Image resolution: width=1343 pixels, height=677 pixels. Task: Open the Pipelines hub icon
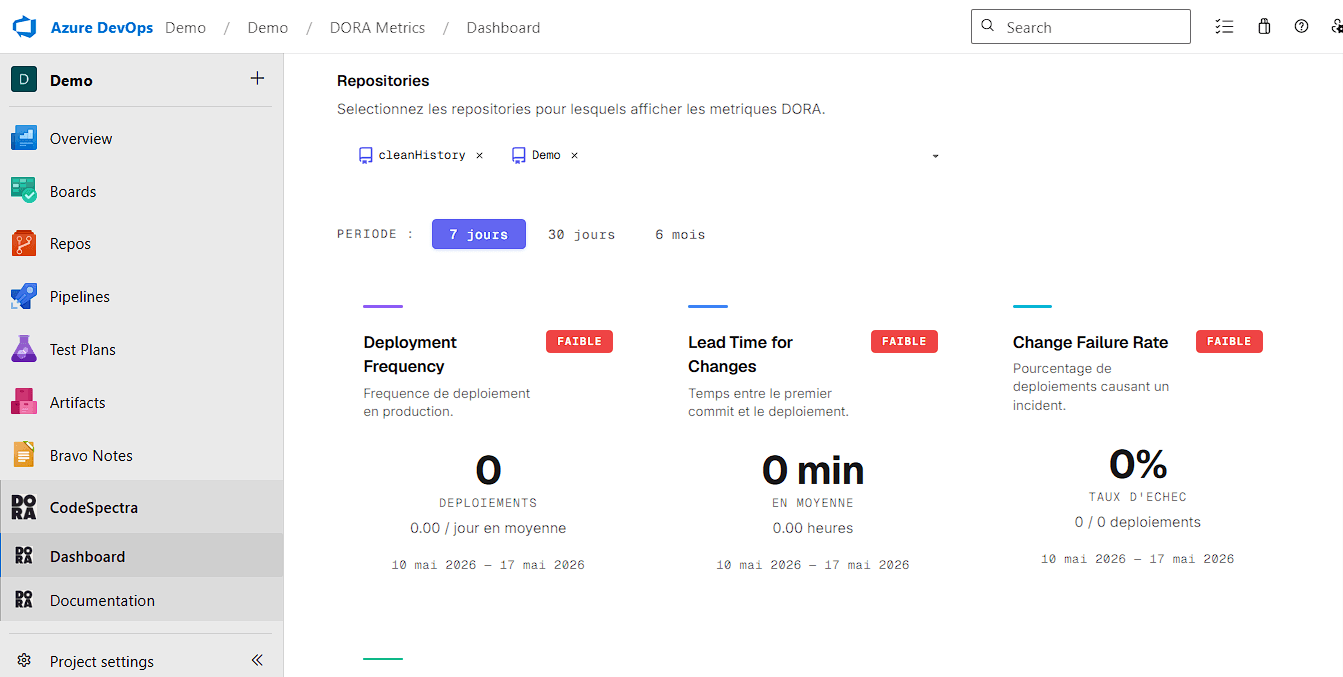coord(24,296)
